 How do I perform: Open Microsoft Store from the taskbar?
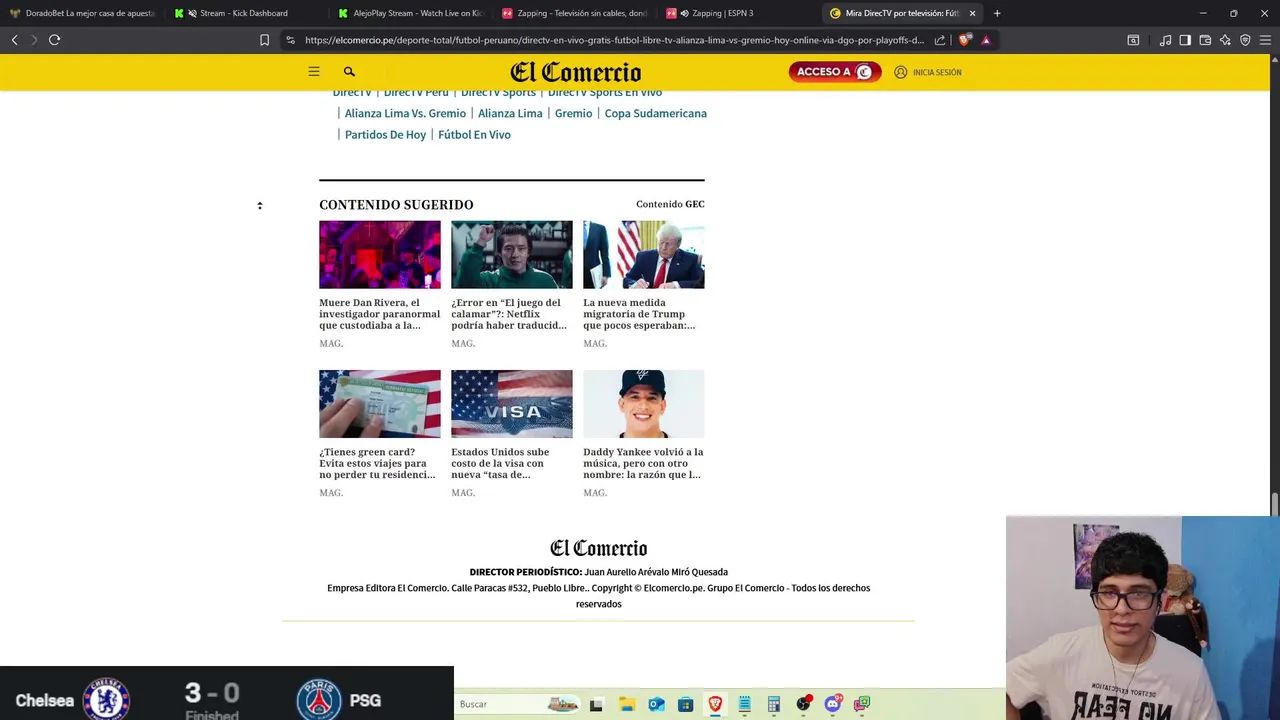(x=685, y=704)
